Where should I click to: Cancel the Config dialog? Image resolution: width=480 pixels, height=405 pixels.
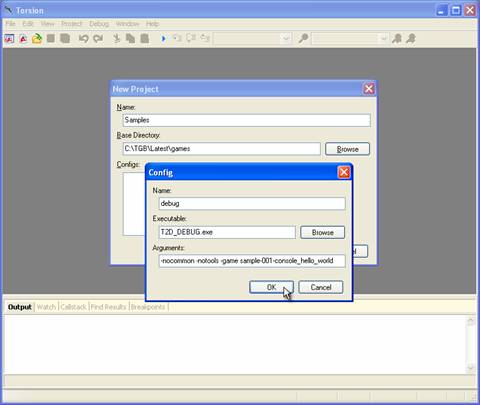[321, 287]
